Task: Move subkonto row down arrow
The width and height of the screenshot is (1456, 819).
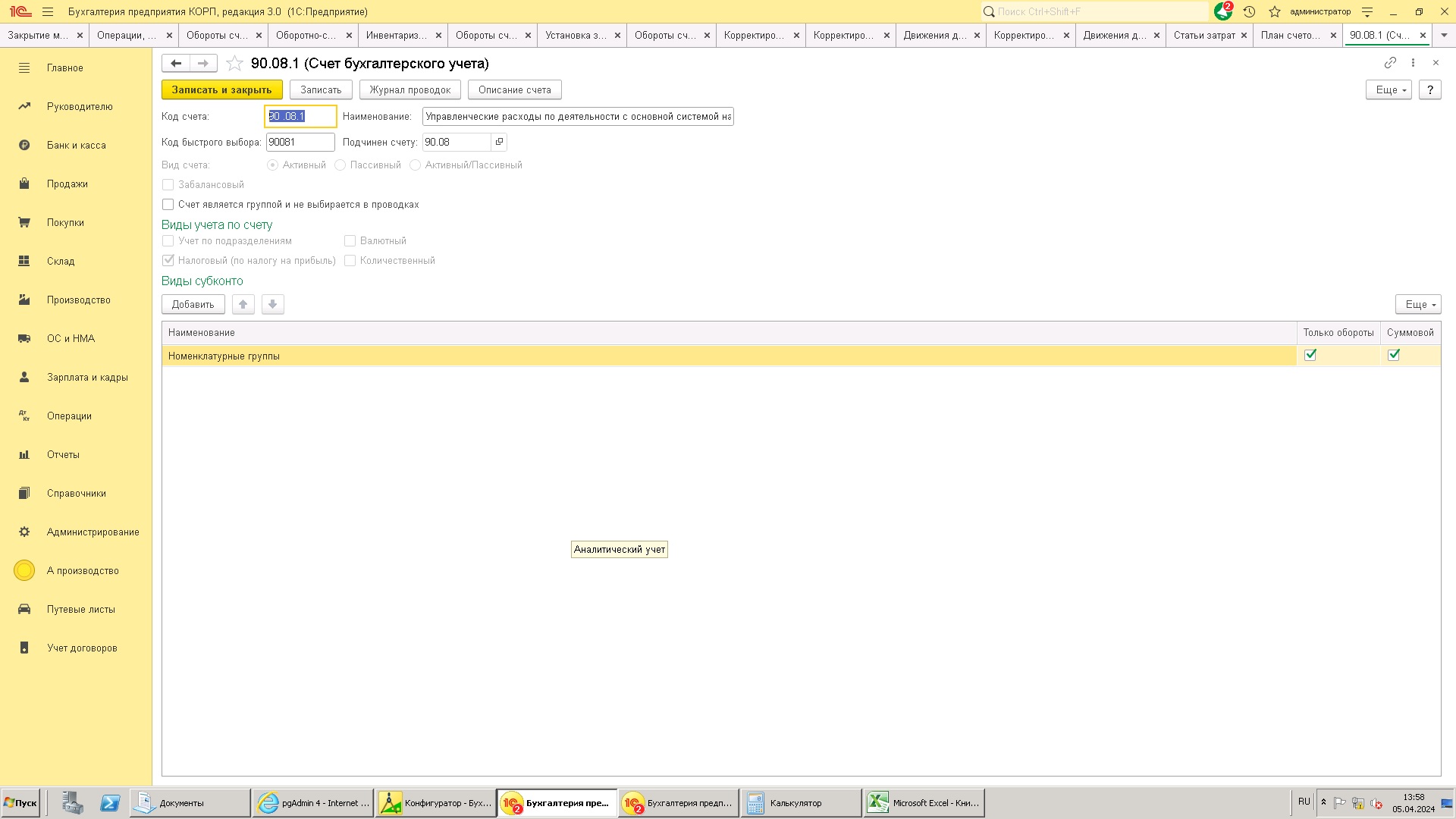Action: pos(272,304)
